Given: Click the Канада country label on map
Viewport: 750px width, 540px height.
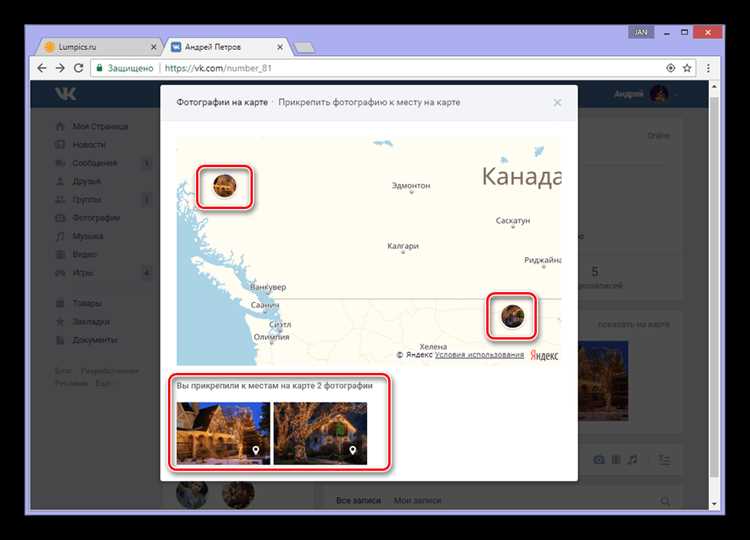Looking at the screenshot, I should coord(521,176).
